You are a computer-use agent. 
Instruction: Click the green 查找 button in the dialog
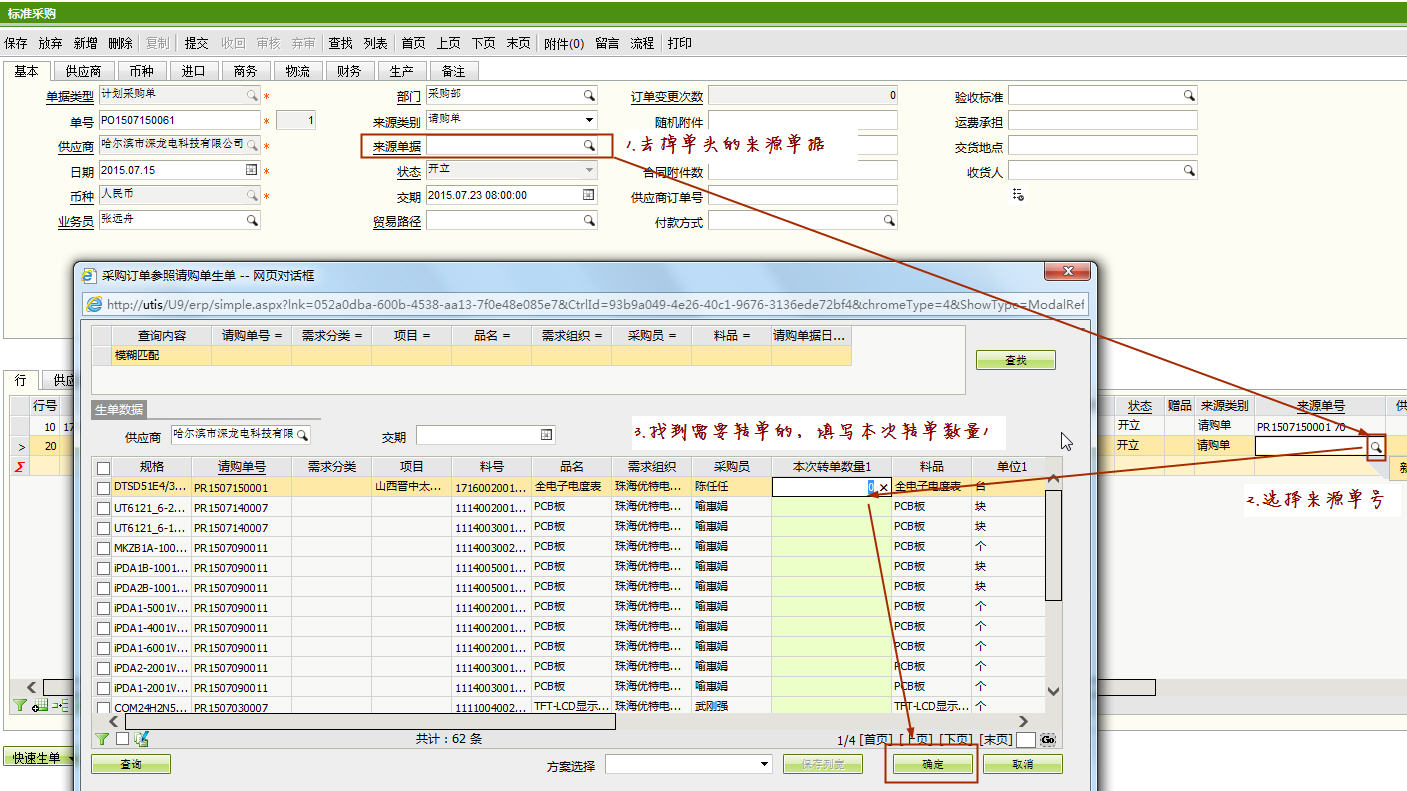click(1015, 360)
